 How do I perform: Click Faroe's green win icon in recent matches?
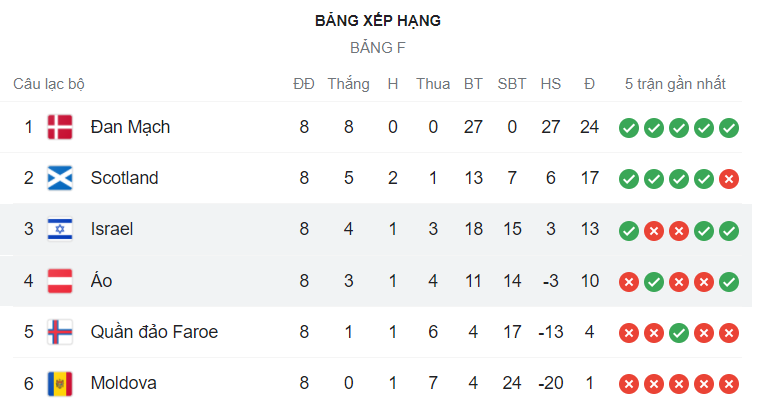pyautogui.click(x=679, y=333)
